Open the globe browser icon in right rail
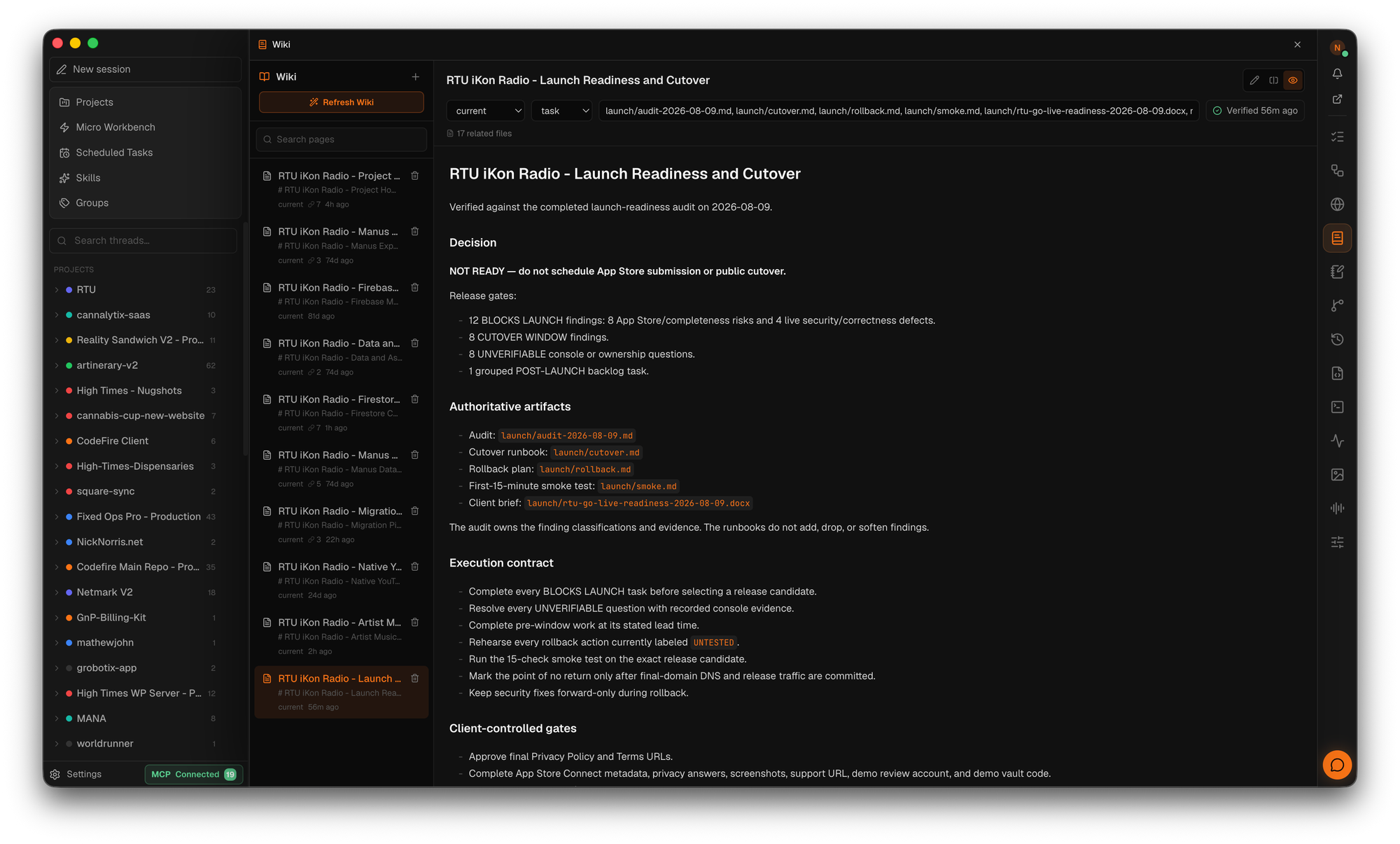The height and width of the screenshot is (844, 1400). [1337, 205]
